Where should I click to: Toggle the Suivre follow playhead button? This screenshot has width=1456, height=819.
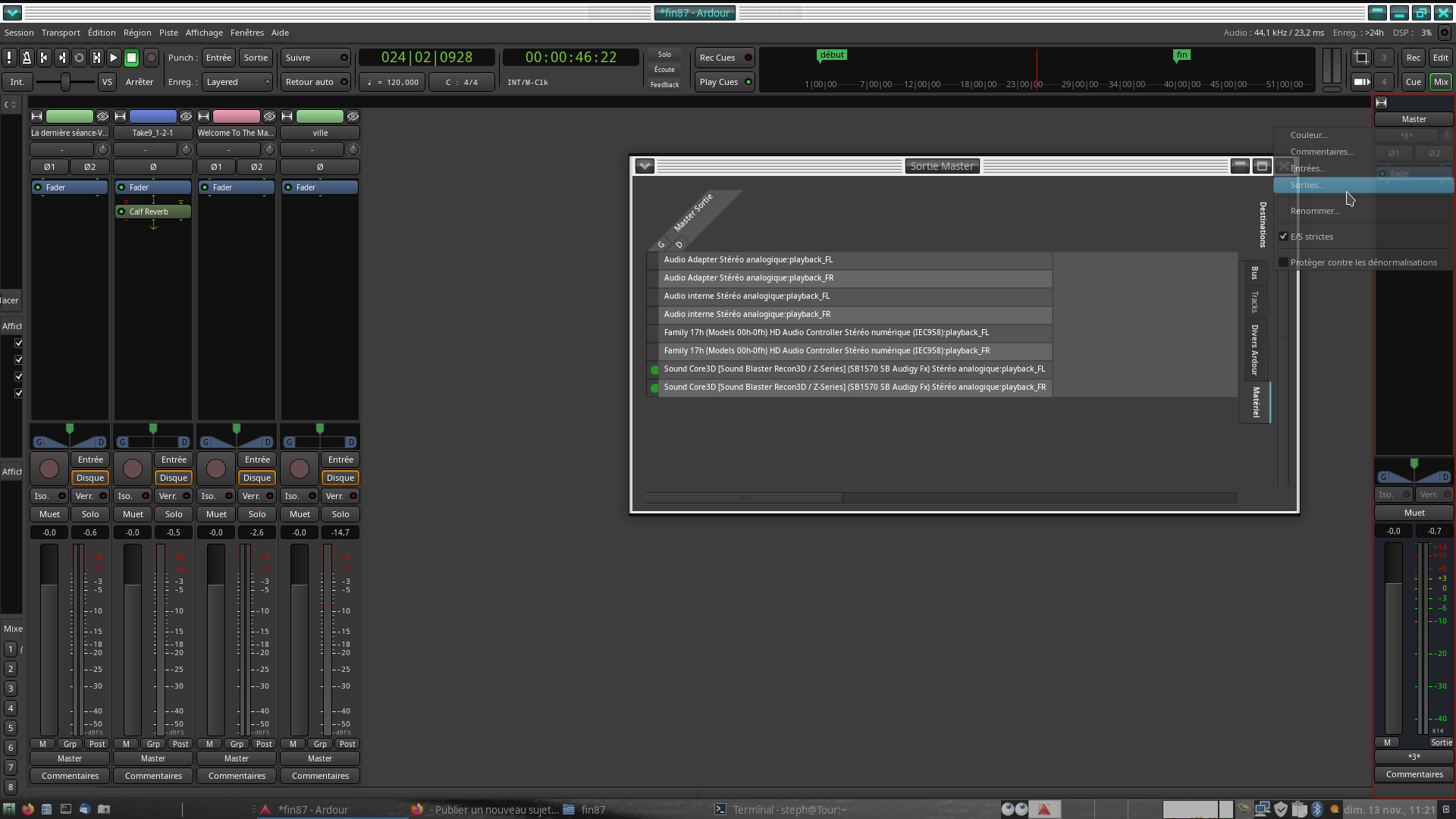pos(315,58)
